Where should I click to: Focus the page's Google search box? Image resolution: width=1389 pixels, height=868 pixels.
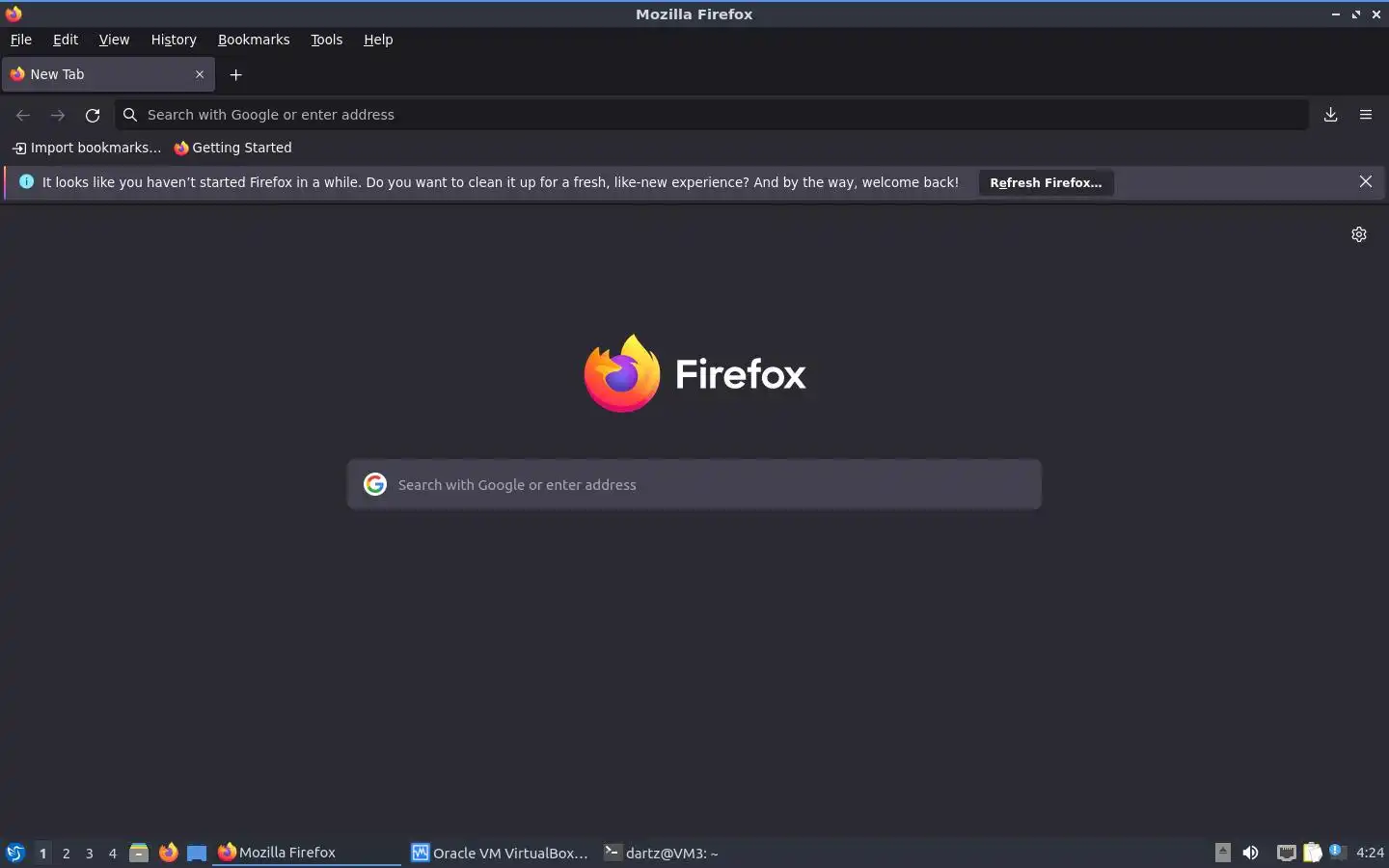pyautogui.click(x=694, y=484)
